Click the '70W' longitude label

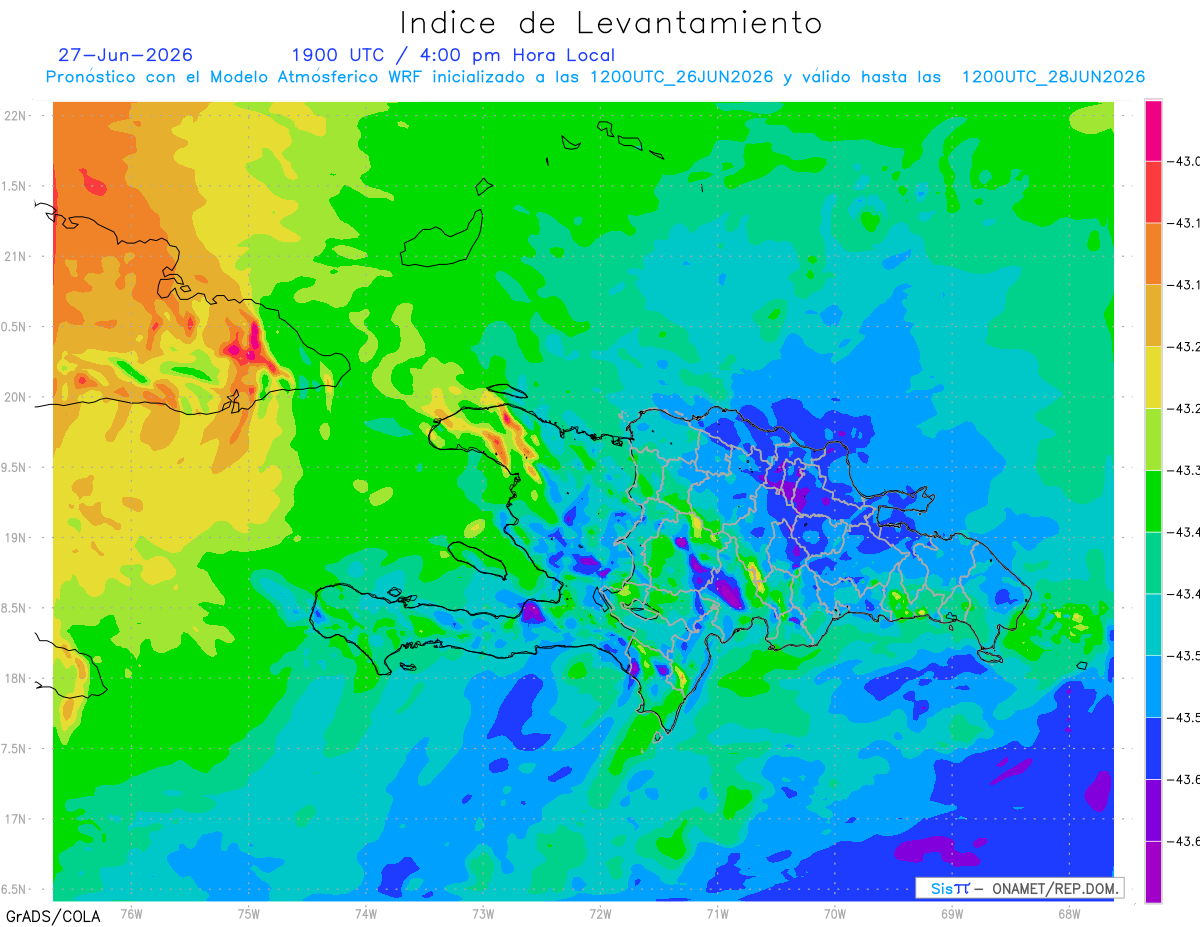835,913
